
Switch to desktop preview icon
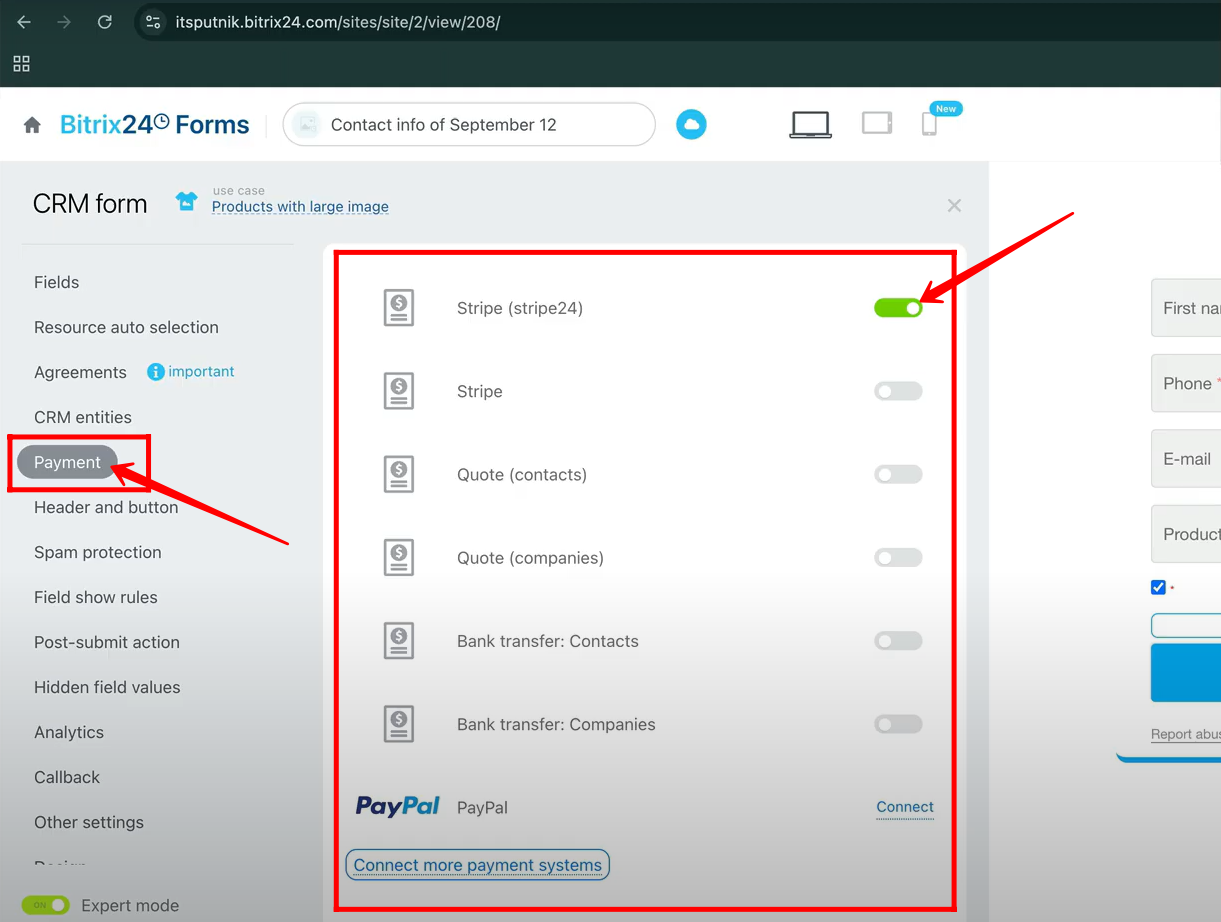click(x=810, y=124)
